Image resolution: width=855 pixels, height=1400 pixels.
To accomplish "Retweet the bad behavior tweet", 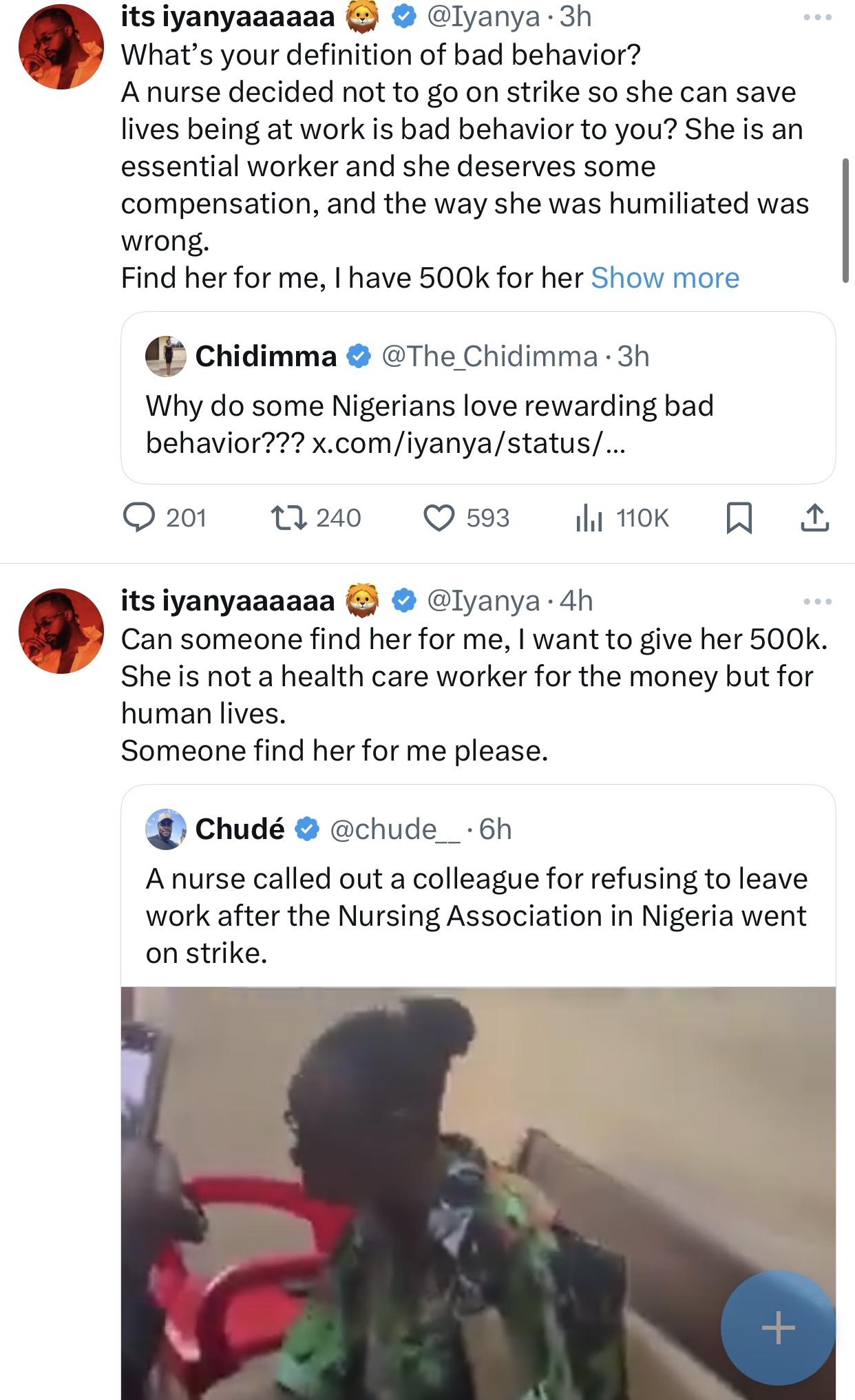I will pos(289,518).
